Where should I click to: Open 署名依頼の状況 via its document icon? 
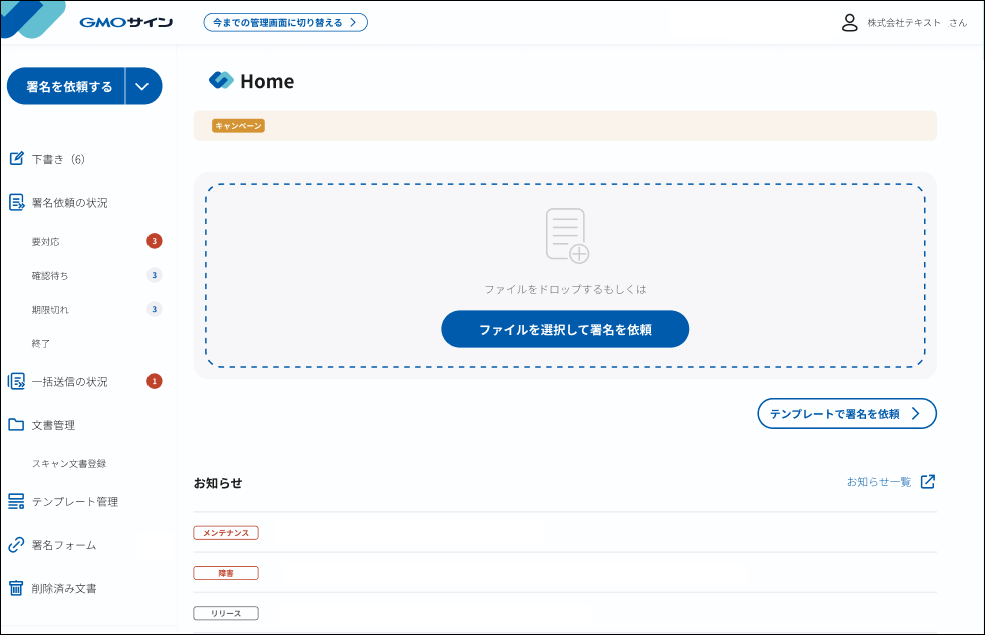[x=16, y=202]
